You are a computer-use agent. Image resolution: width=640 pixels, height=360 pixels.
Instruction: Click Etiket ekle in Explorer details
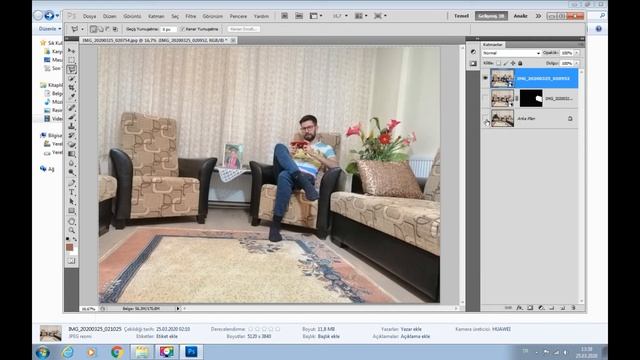point(167,337)
